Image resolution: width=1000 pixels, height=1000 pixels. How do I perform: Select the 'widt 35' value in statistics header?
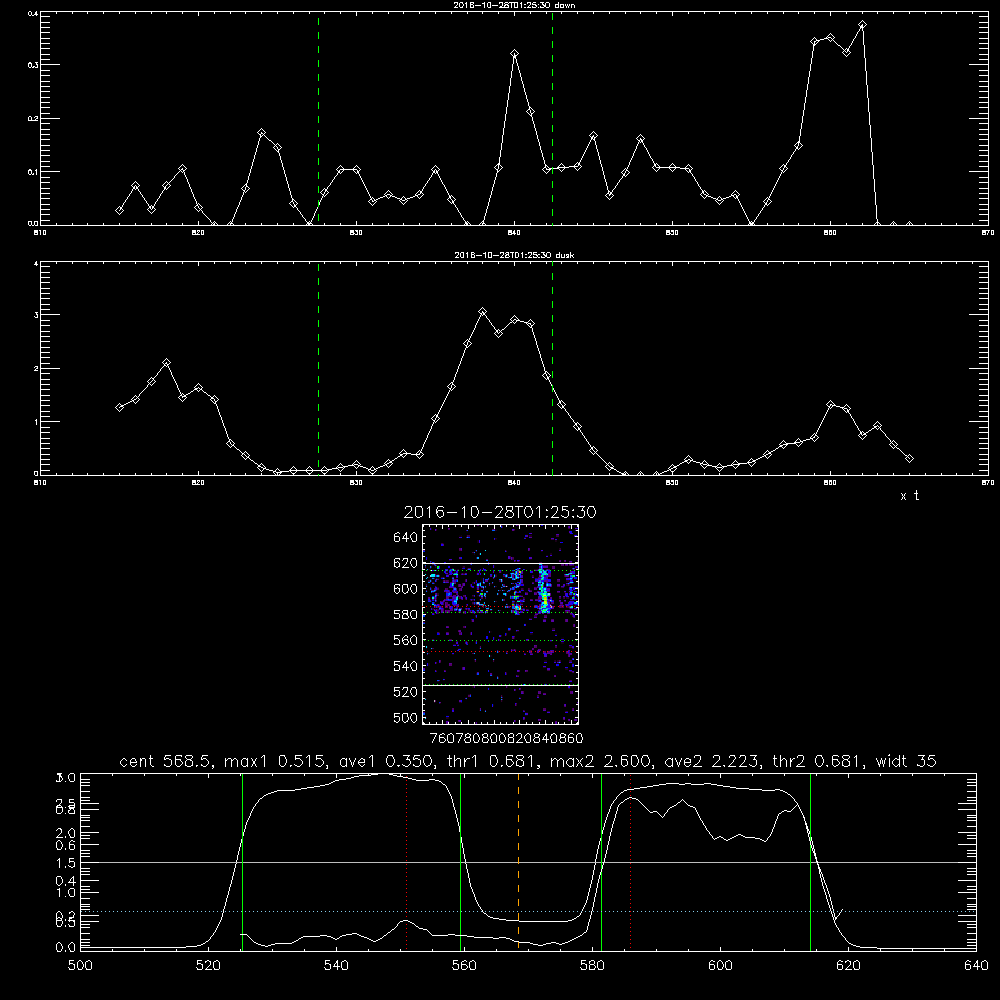coord(906,761)
